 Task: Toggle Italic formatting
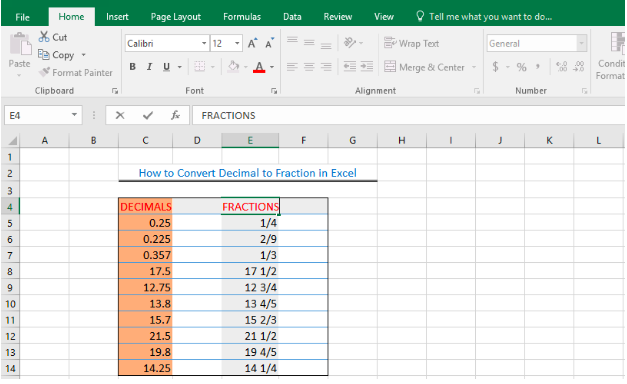(149, 66)
